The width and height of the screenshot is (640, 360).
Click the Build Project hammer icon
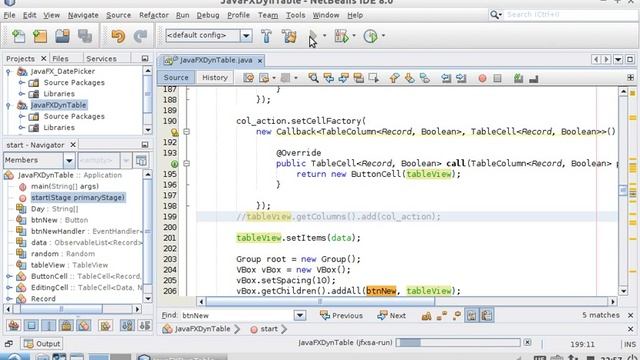[266, 36]
